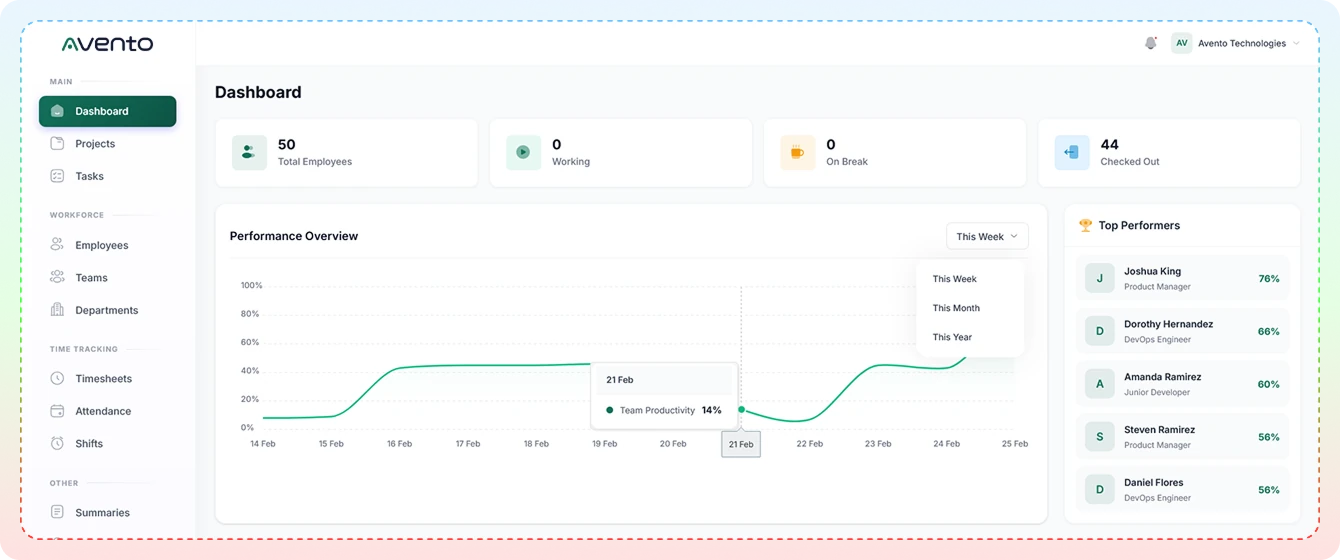This screenshot has height=560, width=1340.
Task: Click the Tasks checklist icon
Action: click(x=57, y=176)
